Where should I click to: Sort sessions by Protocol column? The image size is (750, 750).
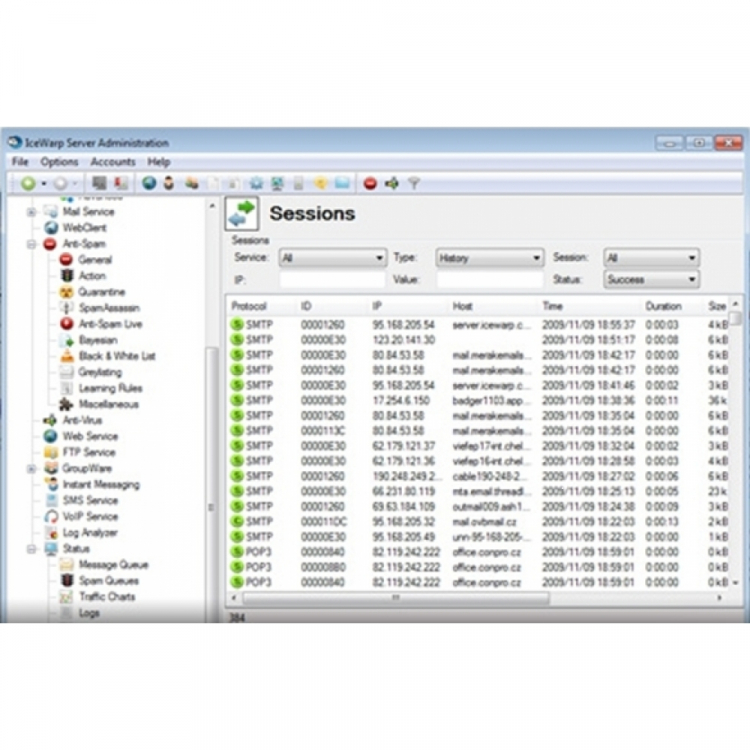pos(262,306)
